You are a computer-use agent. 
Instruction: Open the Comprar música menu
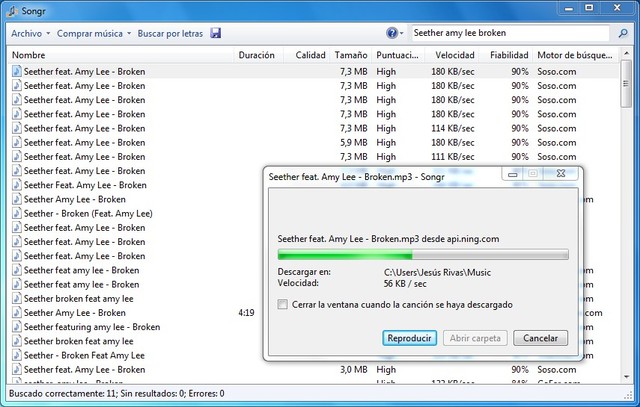90,33
